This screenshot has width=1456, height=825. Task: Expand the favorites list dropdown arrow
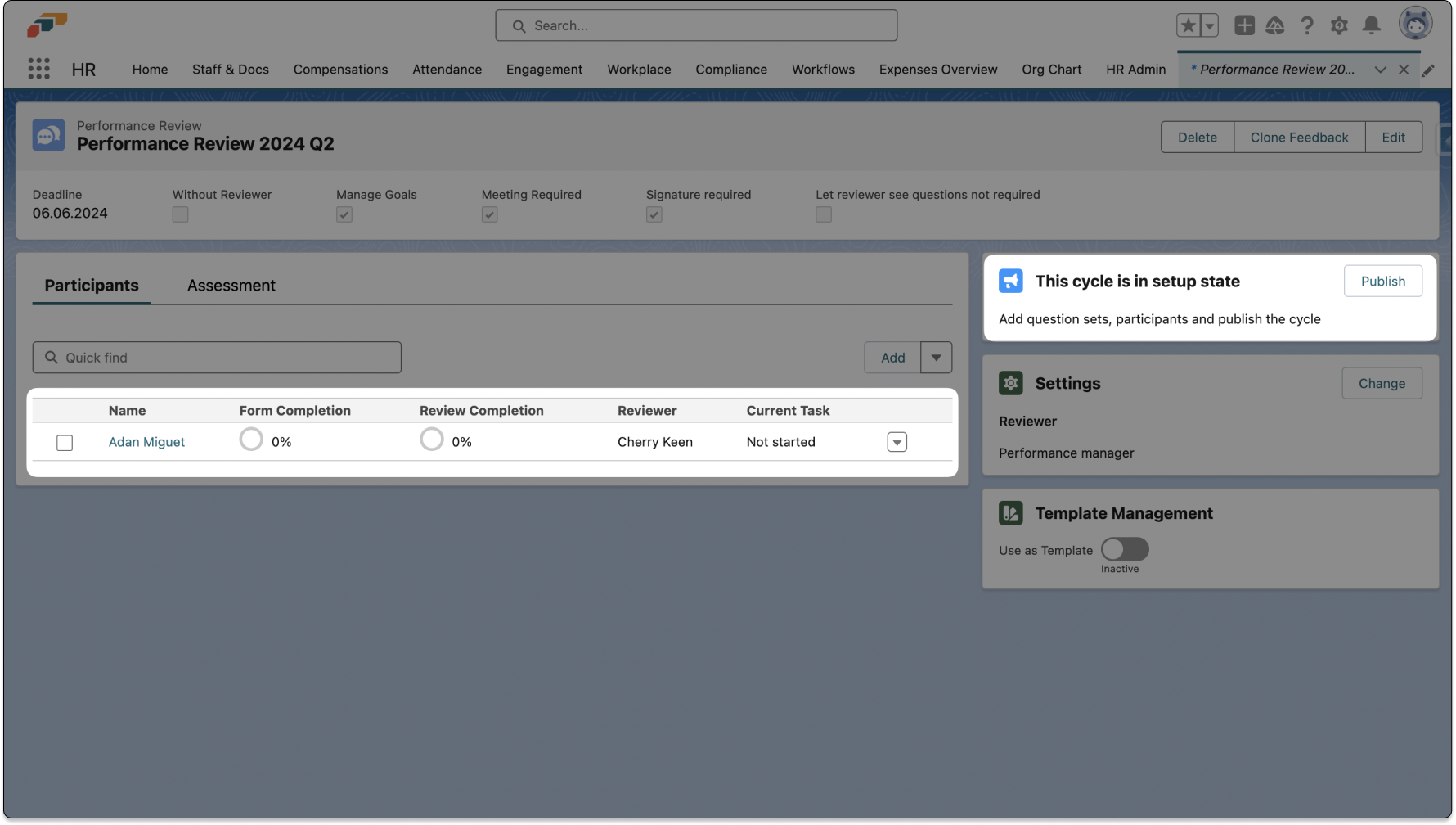click(x=1209, y=25)
